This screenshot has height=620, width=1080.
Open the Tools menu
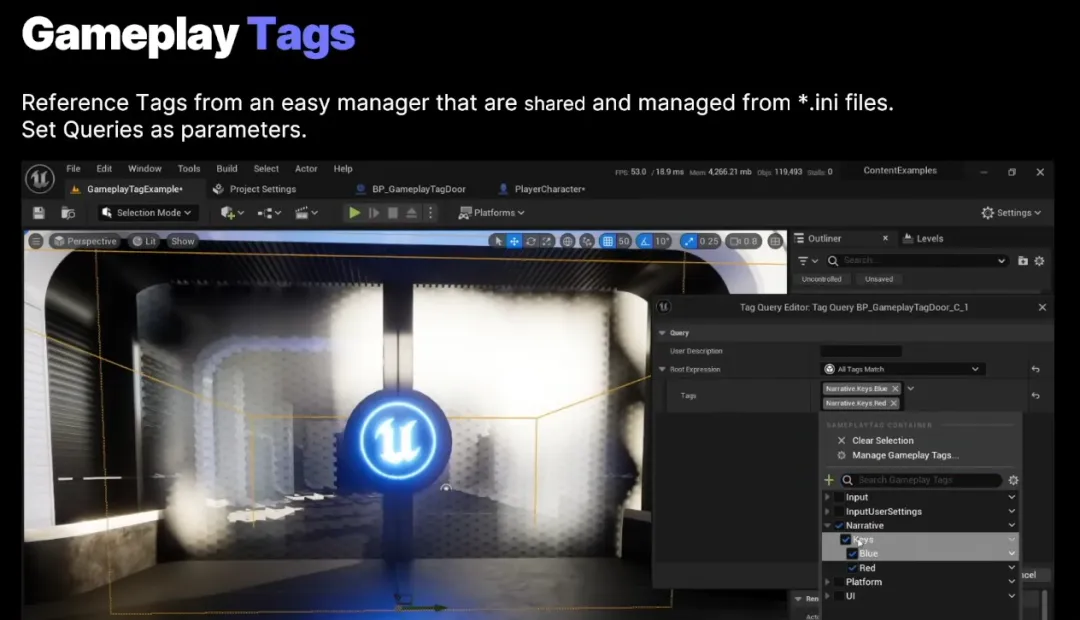click(189, 169)
